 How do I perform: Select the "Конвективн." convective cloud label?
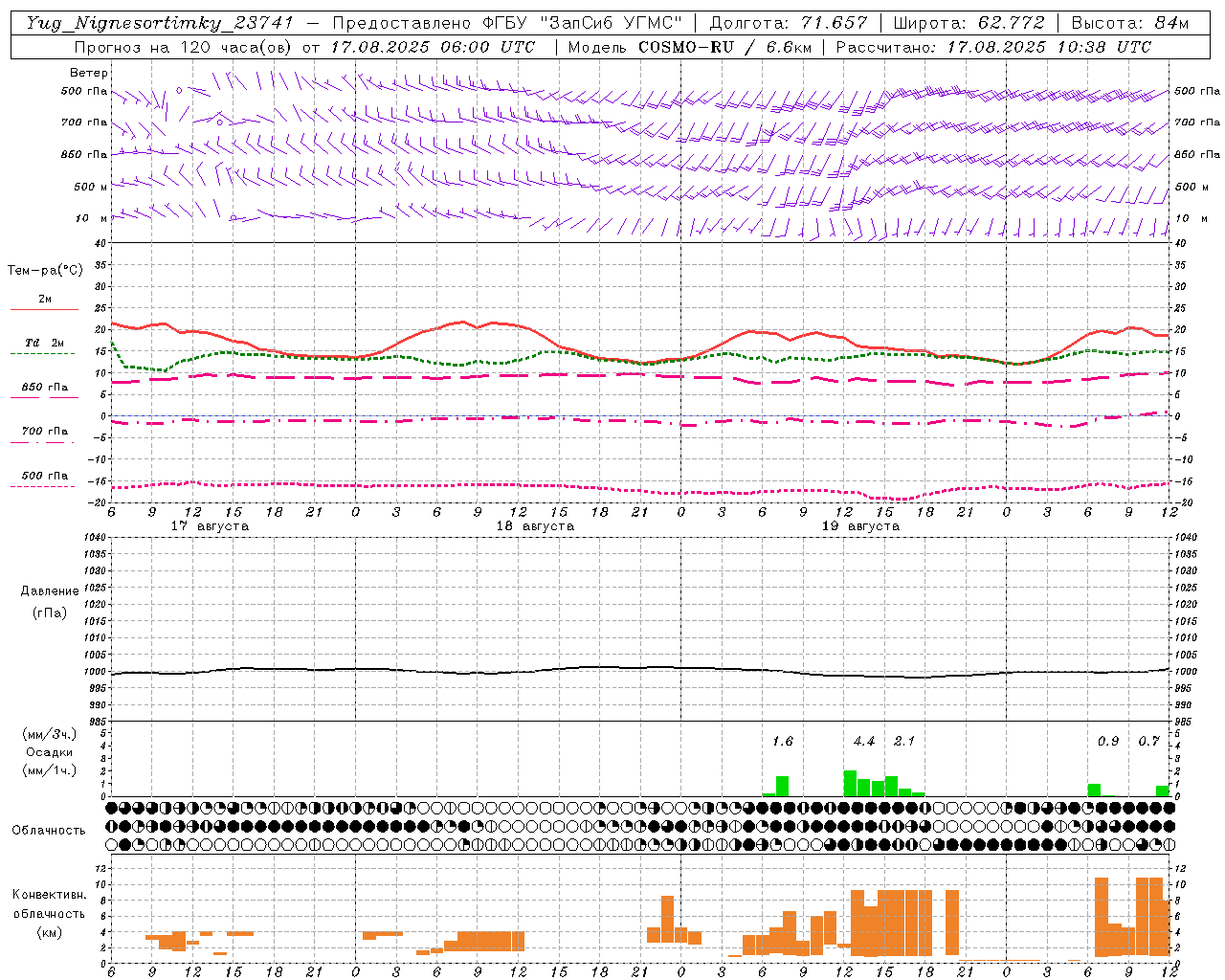point(50,895)
